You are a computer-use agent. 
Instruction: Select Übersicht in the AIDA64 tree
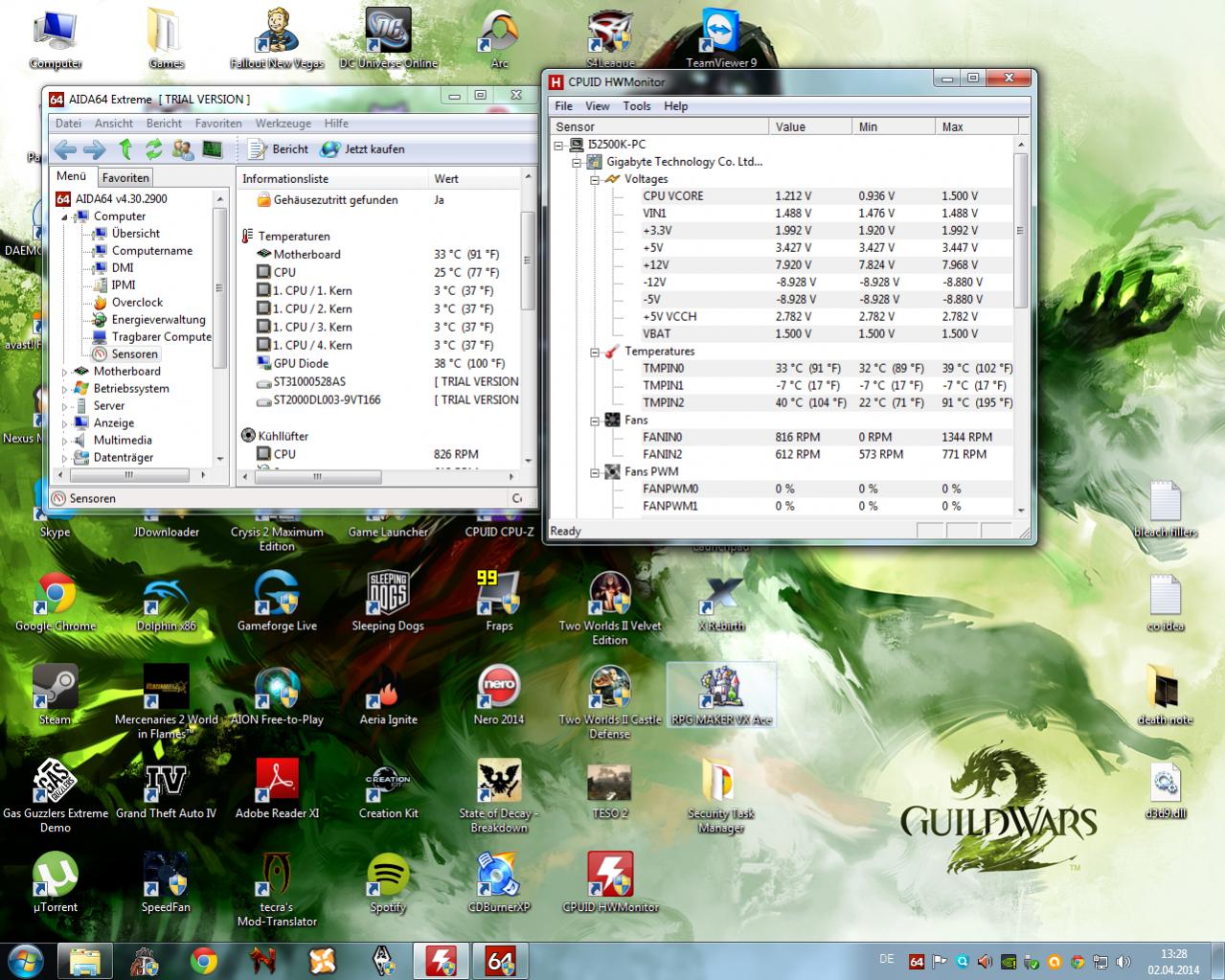click(x=135, y=234)
